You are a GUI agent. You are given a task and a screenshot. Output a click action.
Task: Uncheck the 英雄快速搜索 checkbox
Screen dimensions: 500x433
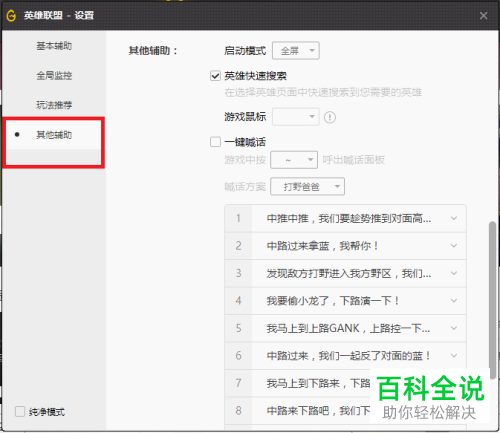215,76
